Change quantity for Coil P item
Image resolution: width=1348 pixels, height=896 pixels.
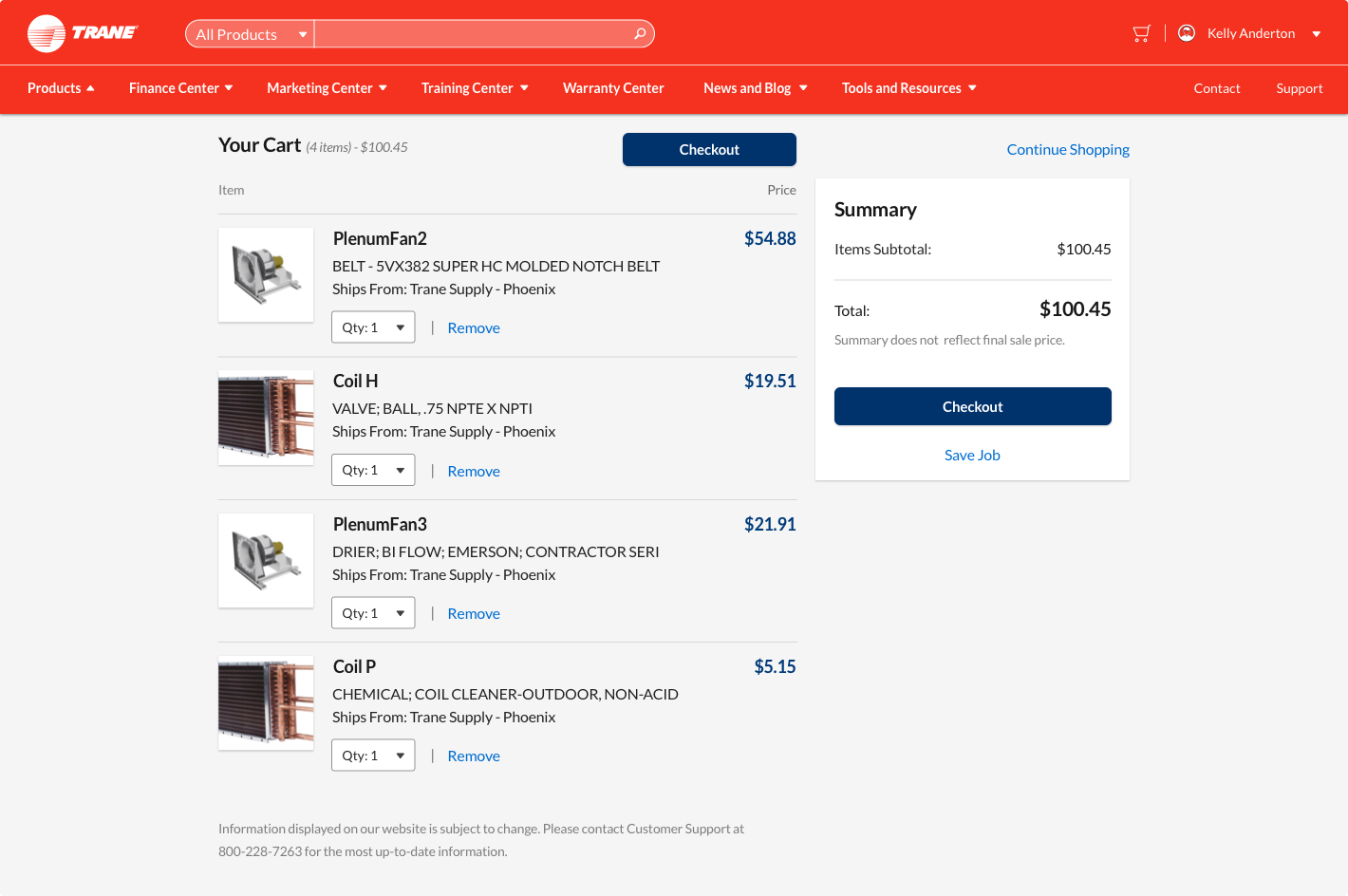coord(373,756)
